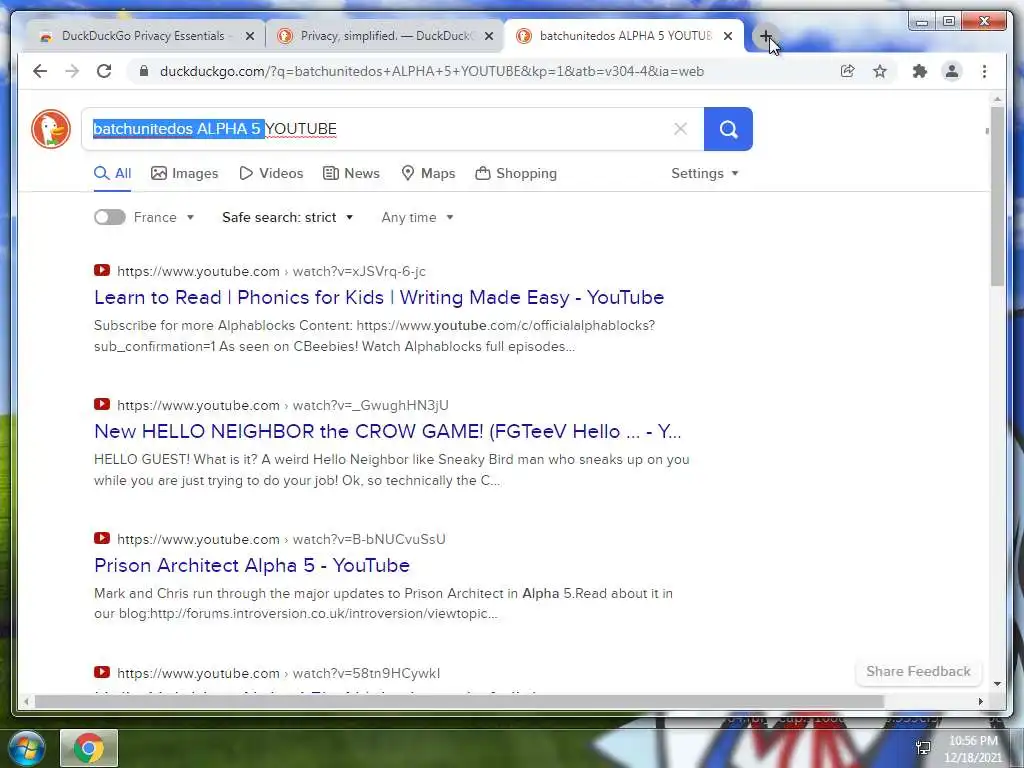The image size is (1024, 768).
Task: Click the Subscribe for more Alphablocks snippet
Action: click(374, 336)
